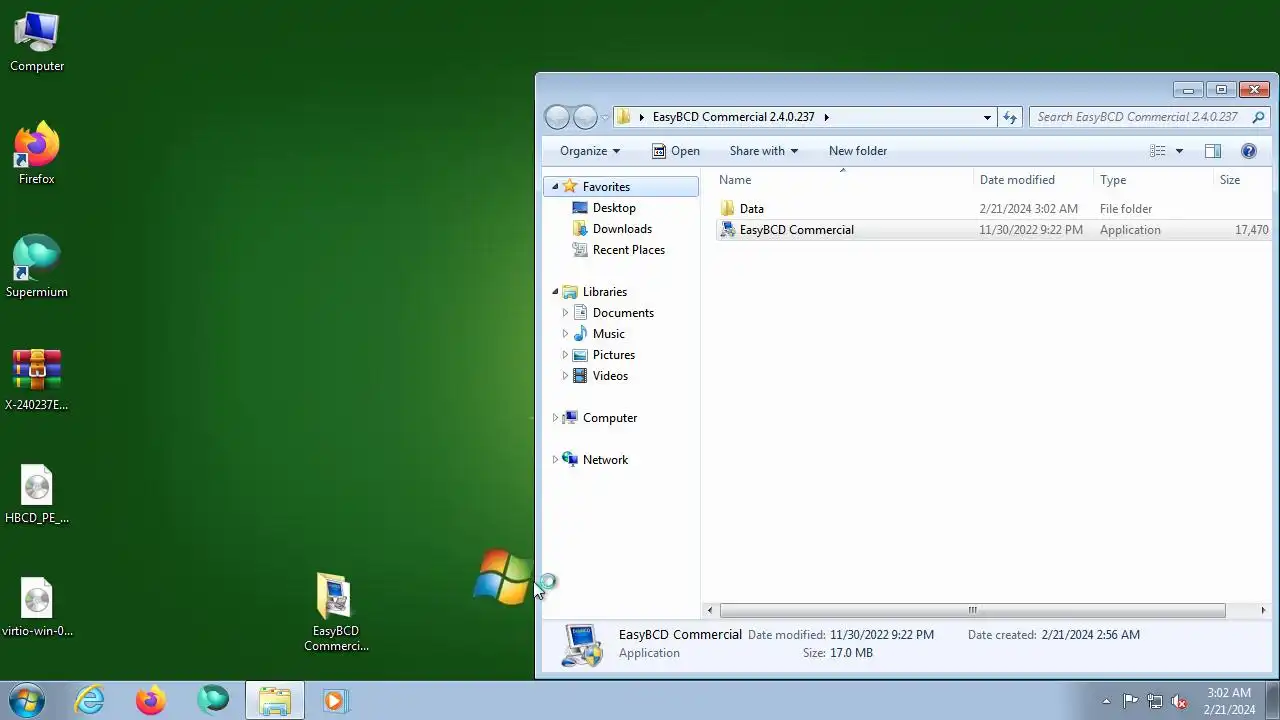Collapse Libraries tree section

pyautogui.click(x=555, y=292)
